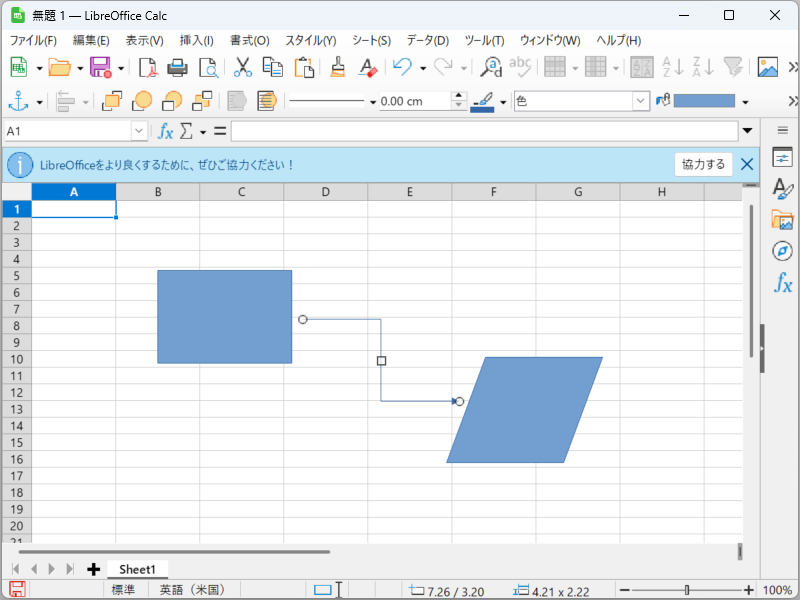
Task: Click the 協力する button
Action: tap(703, 164)
